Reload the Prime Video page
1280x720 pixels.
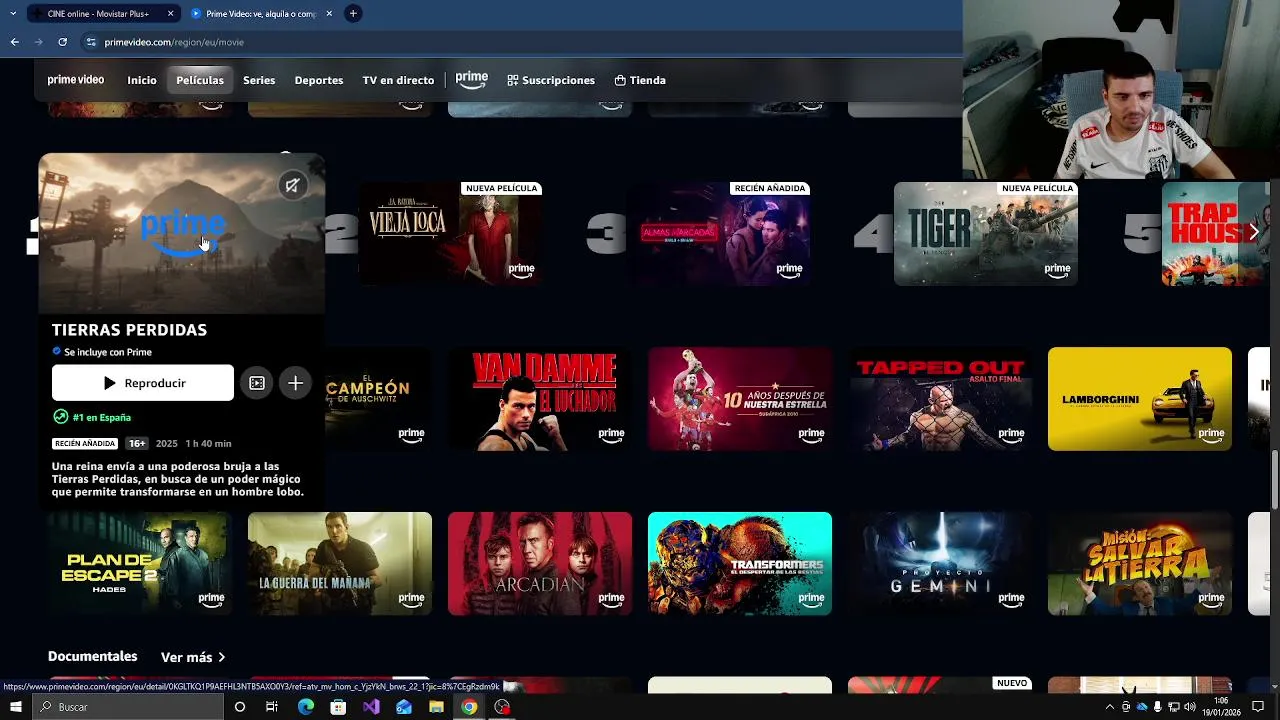coord(62,42)
